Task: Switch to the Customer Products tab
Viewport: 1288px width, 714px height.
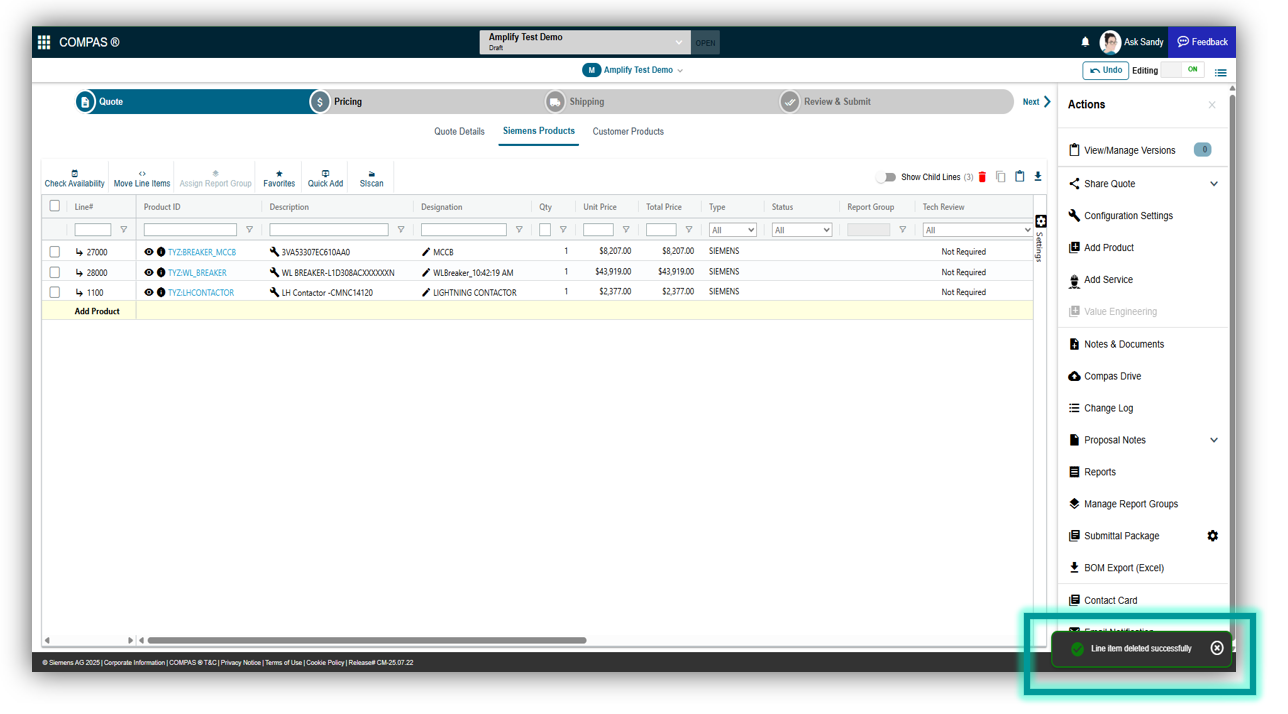Action: pyautogui.click(x=628, y=132)
